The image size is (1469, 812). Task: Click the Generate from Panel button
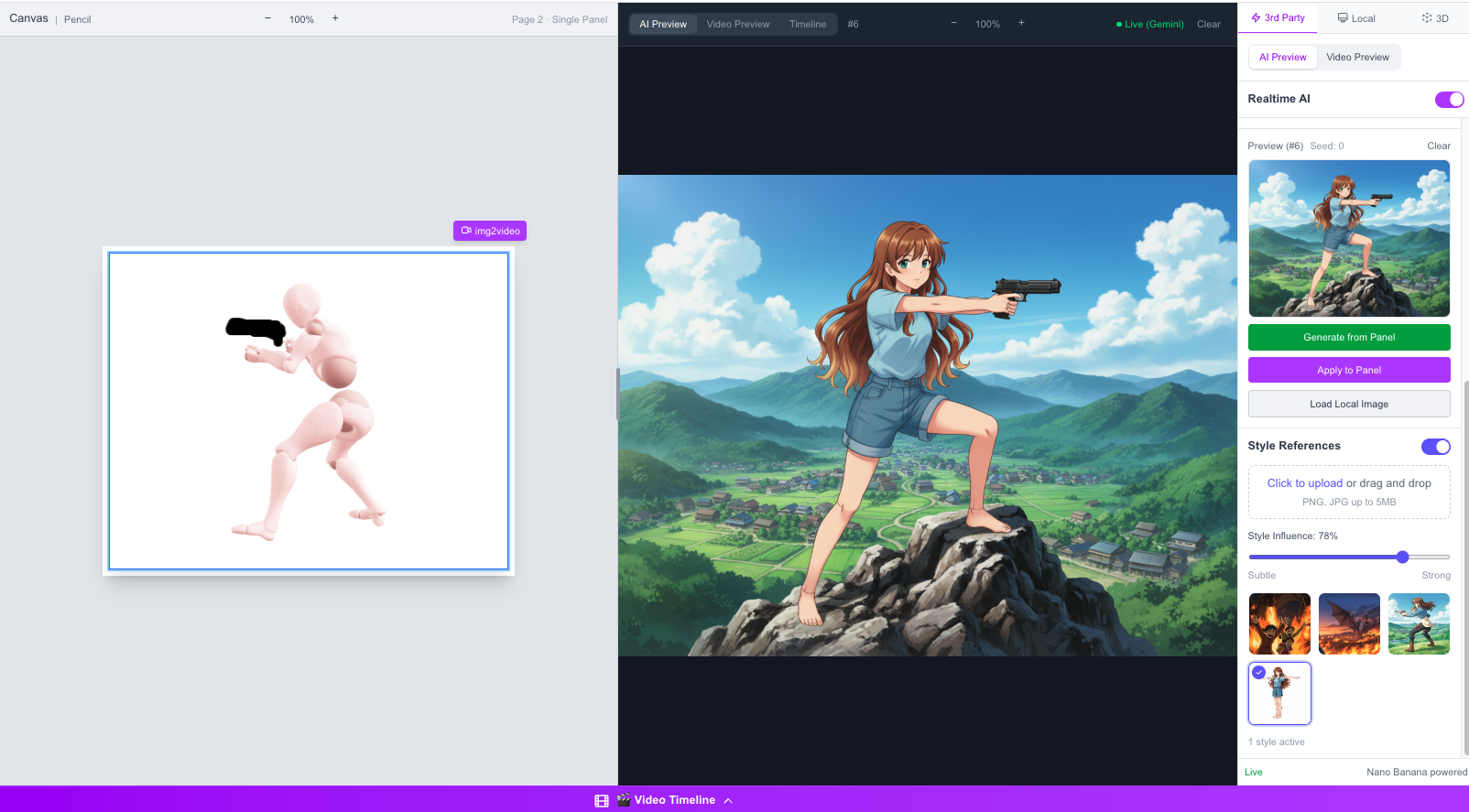1348,337
